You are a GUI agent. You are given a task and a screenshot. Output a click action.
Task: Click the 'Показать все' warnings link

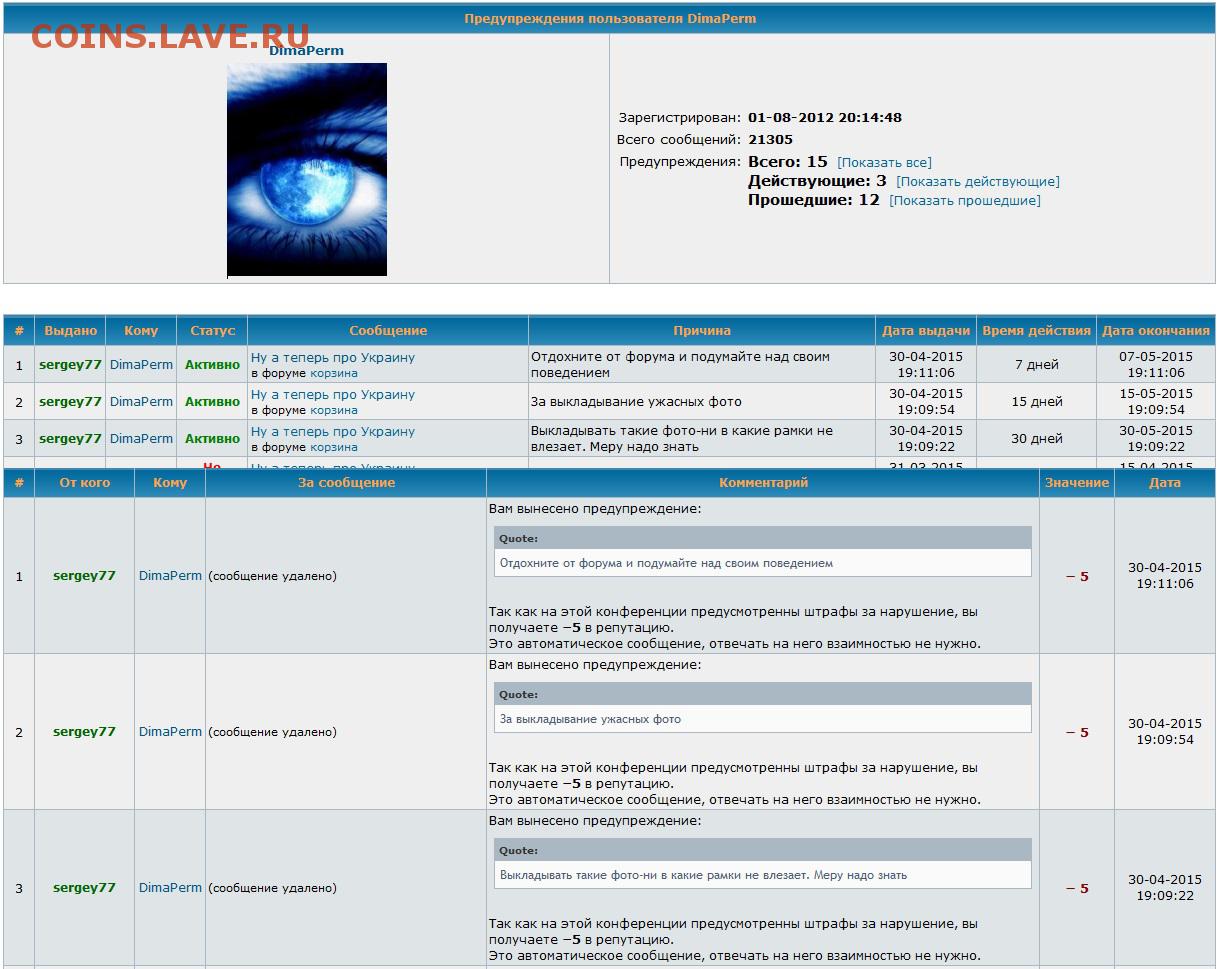(884, 162)
